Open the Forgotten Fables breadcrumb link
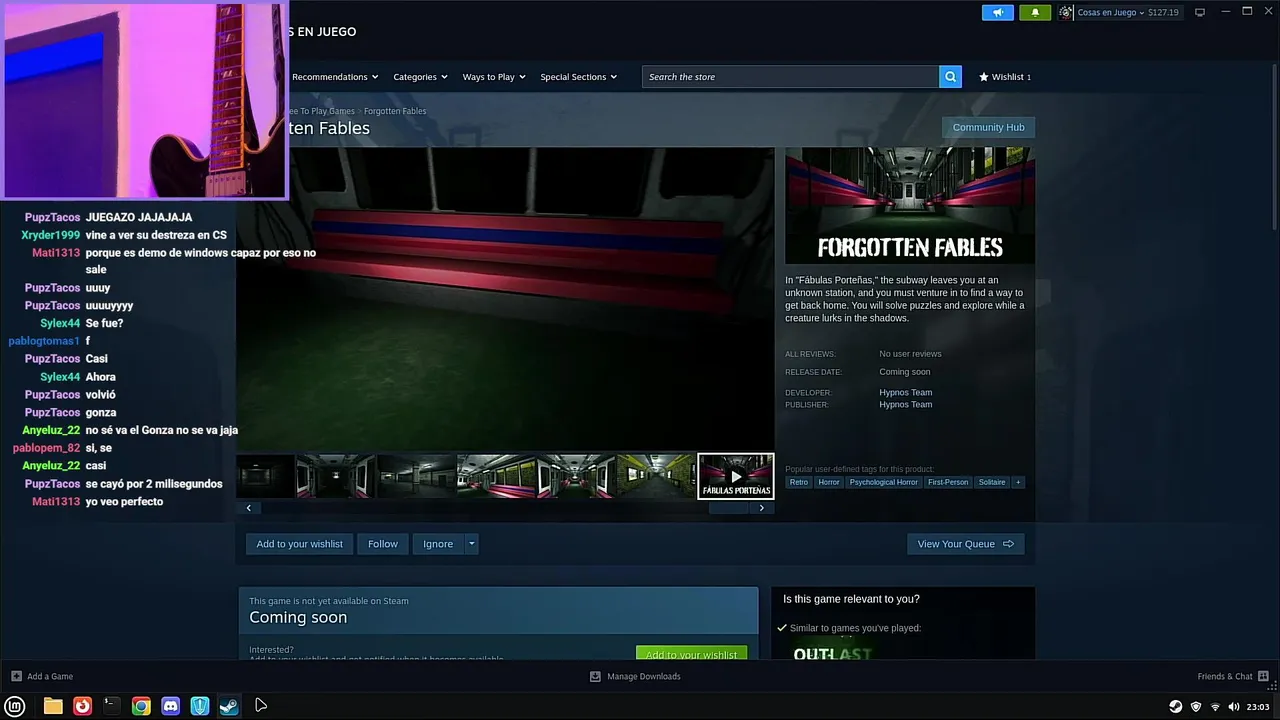The height and width of the screenshot is (720, 1280). click(395, 111)
